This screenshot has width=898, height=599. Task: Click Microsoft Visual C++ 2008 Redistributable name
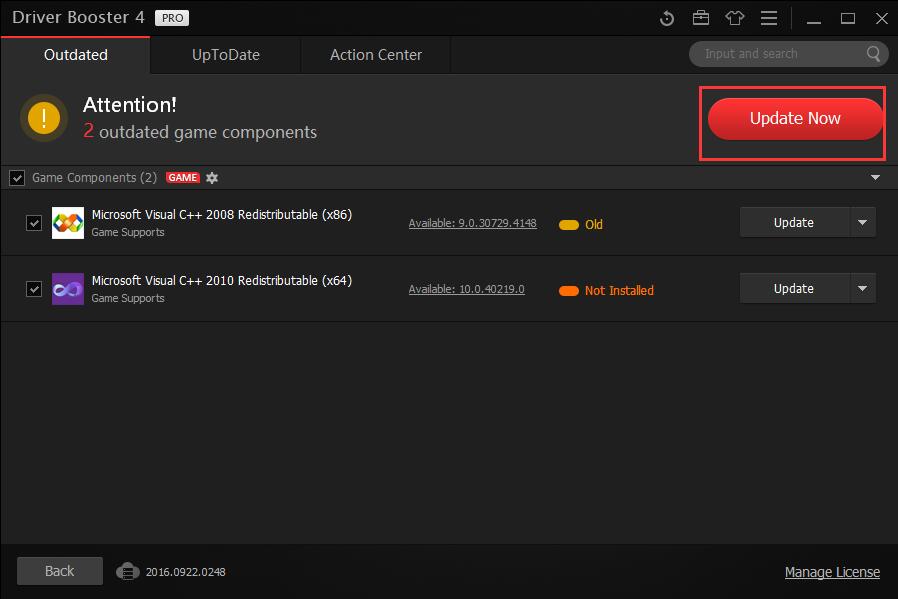pyautogui.click(x=222, y=215)
